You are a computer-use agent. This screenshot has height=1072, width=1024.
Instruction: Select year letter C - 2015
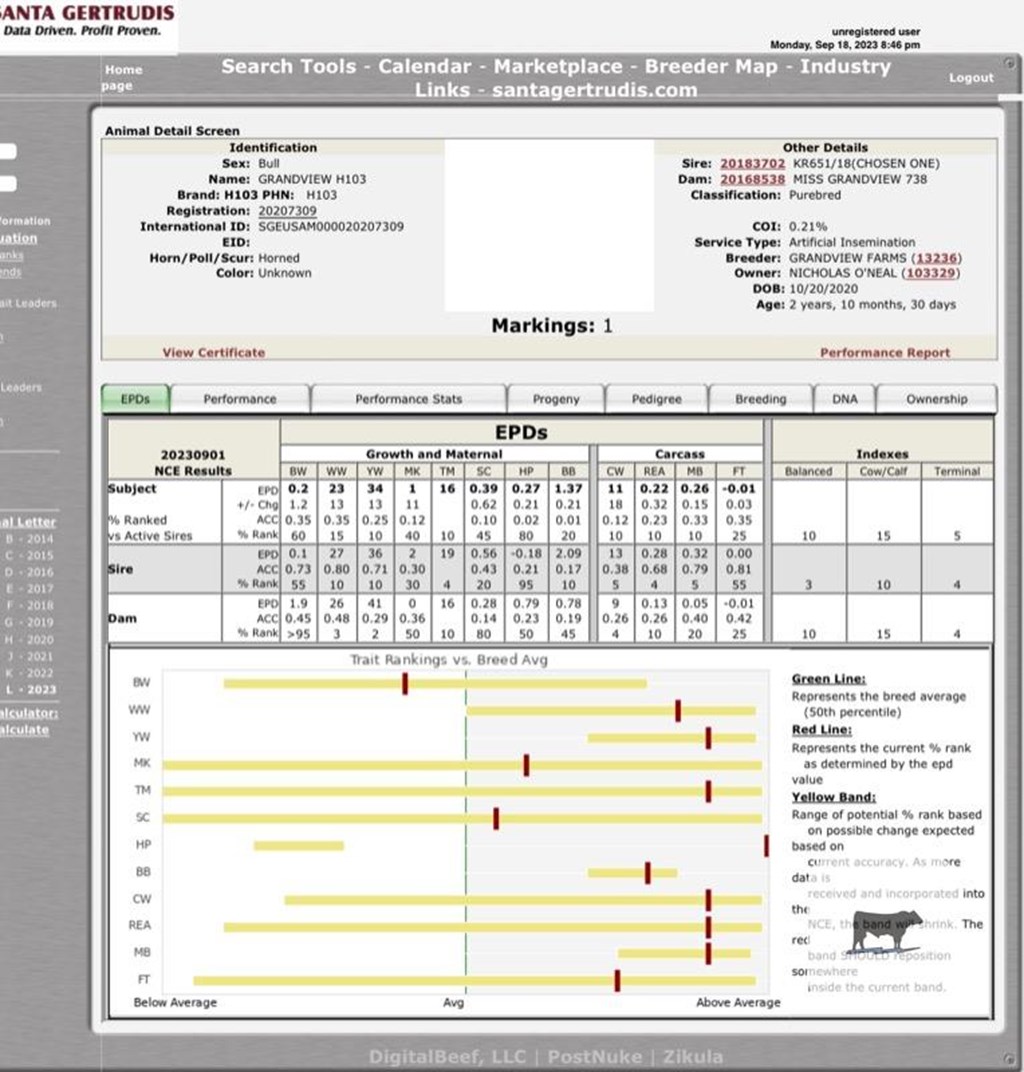pyautogui.click(x=29, y=555)
